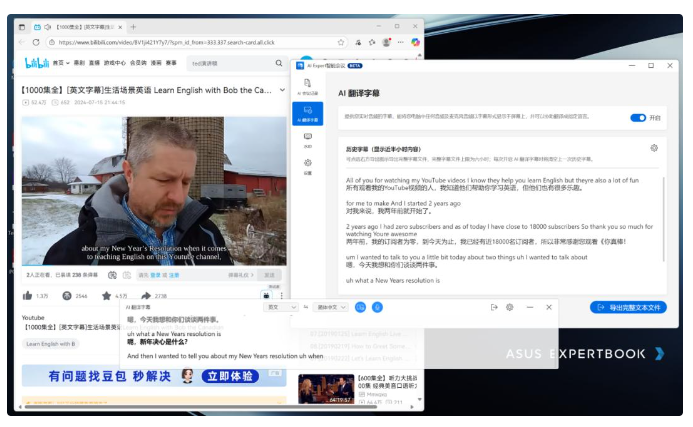
Task: Mute tab via speaker icon
Action: pyautogui.click(x=48, y=27)
